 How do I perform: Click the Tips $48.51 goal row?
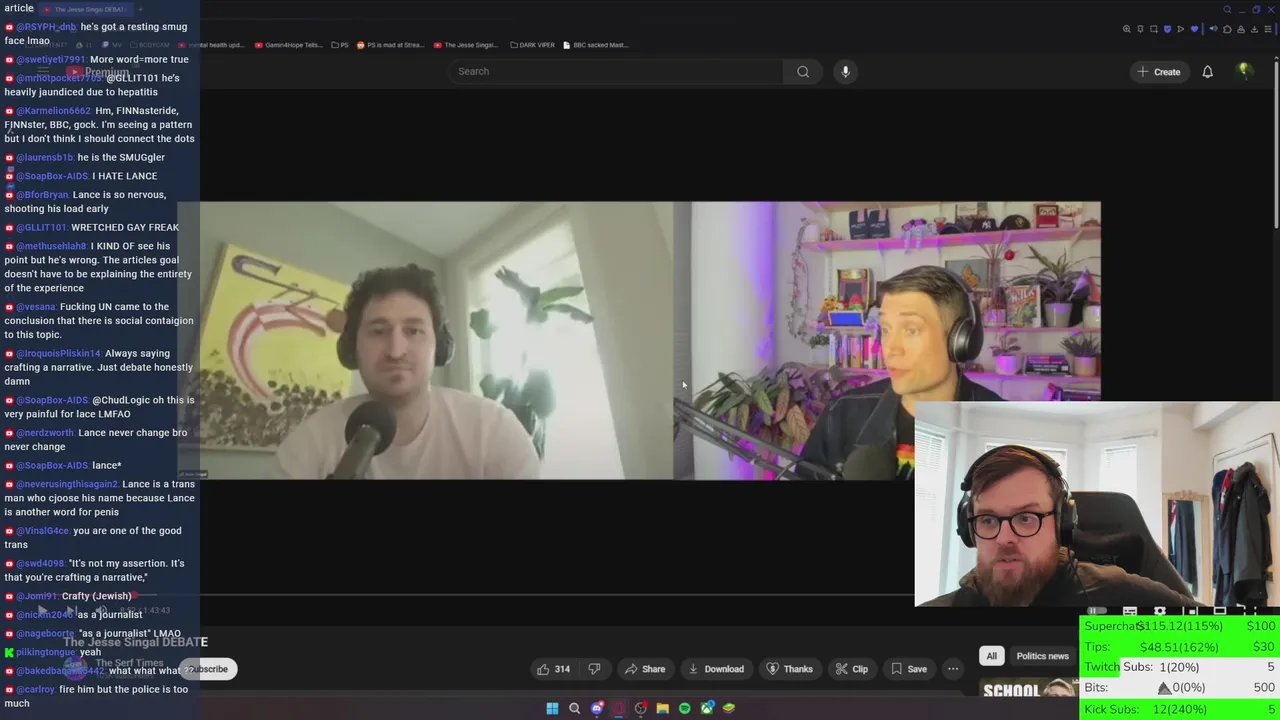click(1180, 647)
